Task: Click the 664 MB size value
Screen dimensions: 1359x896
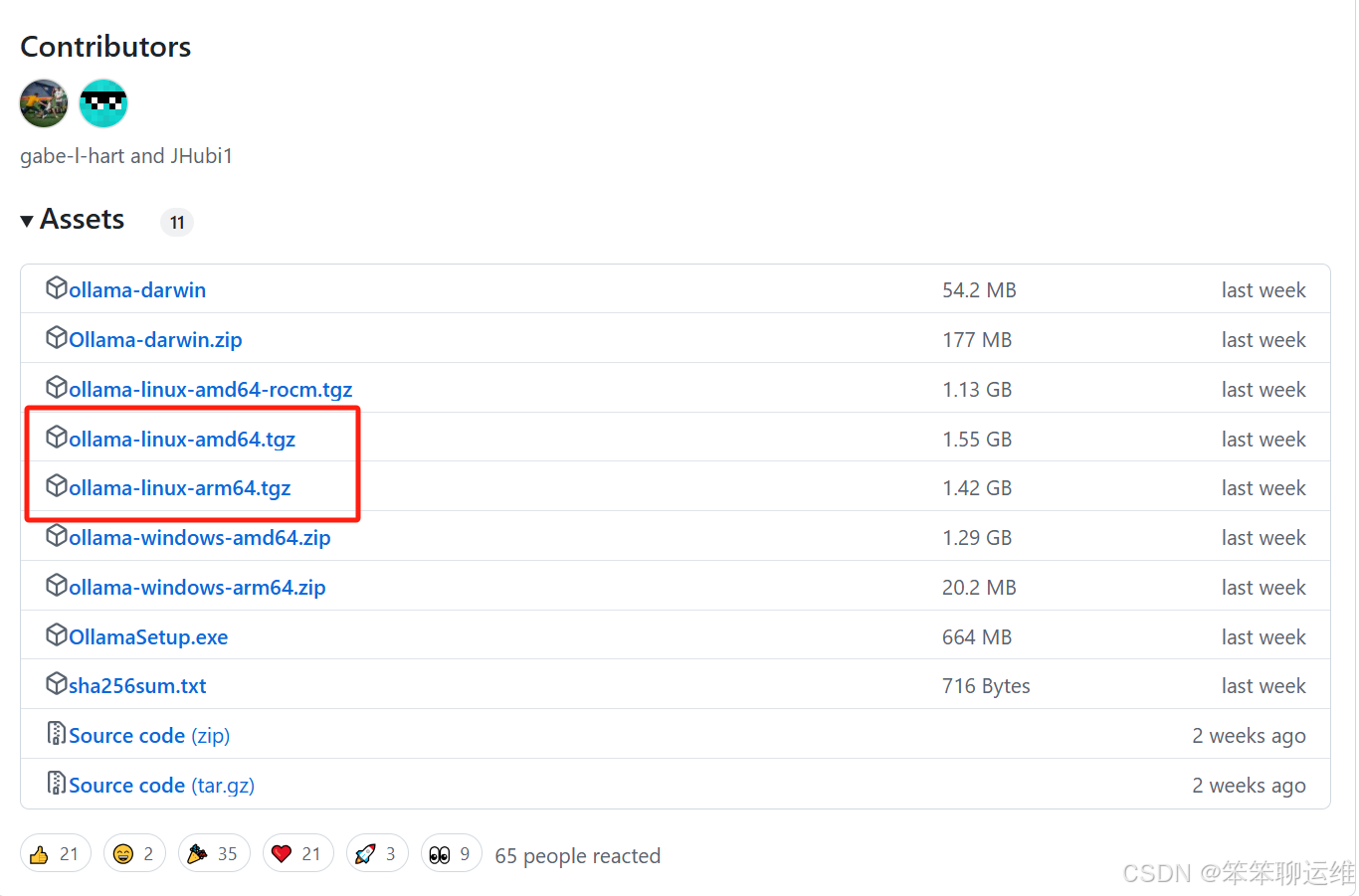Action: (977, 637)
